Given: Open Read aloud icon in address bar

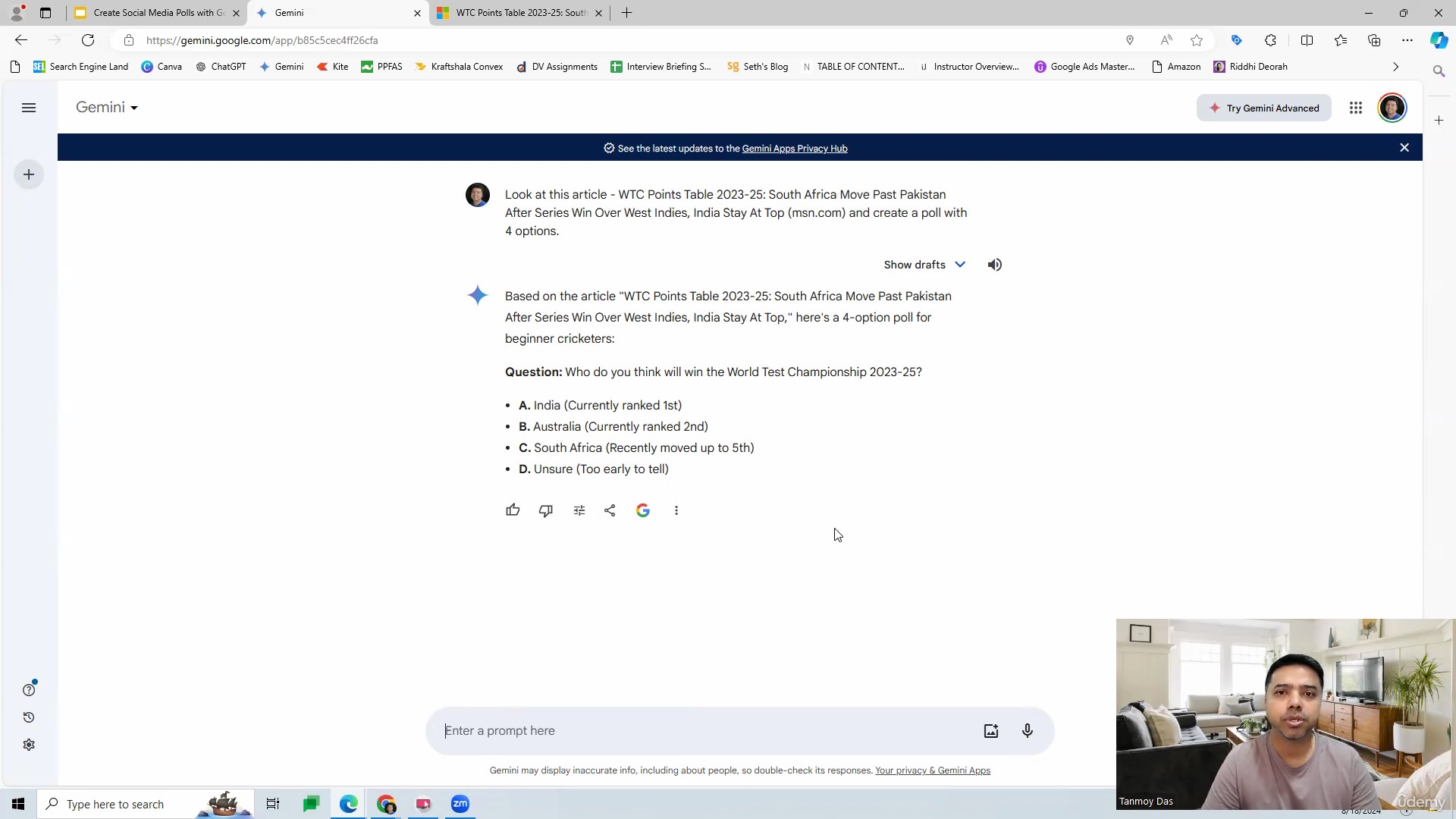Looking at the screenshot, I should 1166,40.
